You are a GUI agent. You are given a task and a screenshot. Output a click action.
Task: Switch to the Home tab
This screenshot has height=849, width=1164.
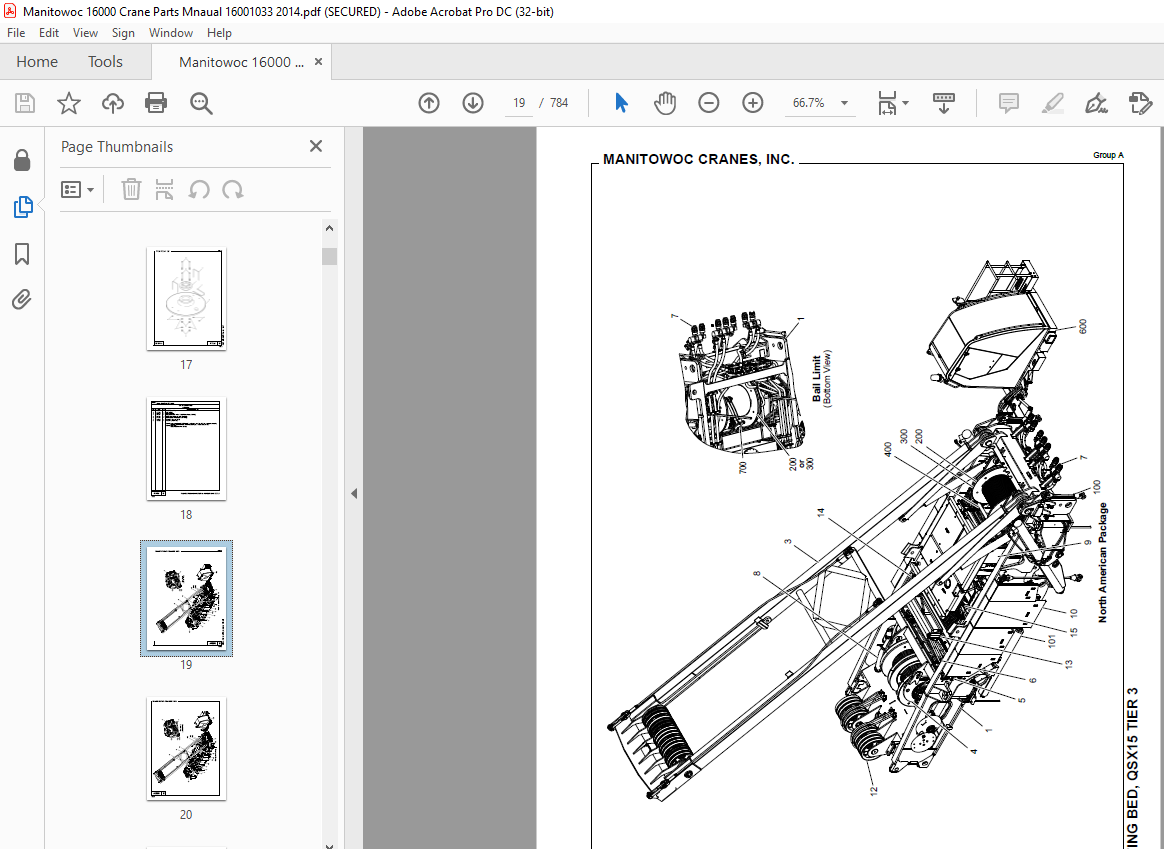click(37, 62)
